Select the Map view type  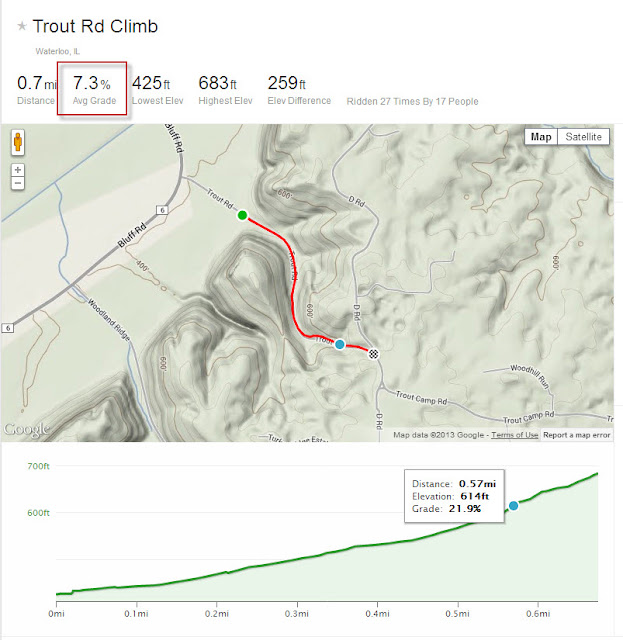tap(541, 137)
